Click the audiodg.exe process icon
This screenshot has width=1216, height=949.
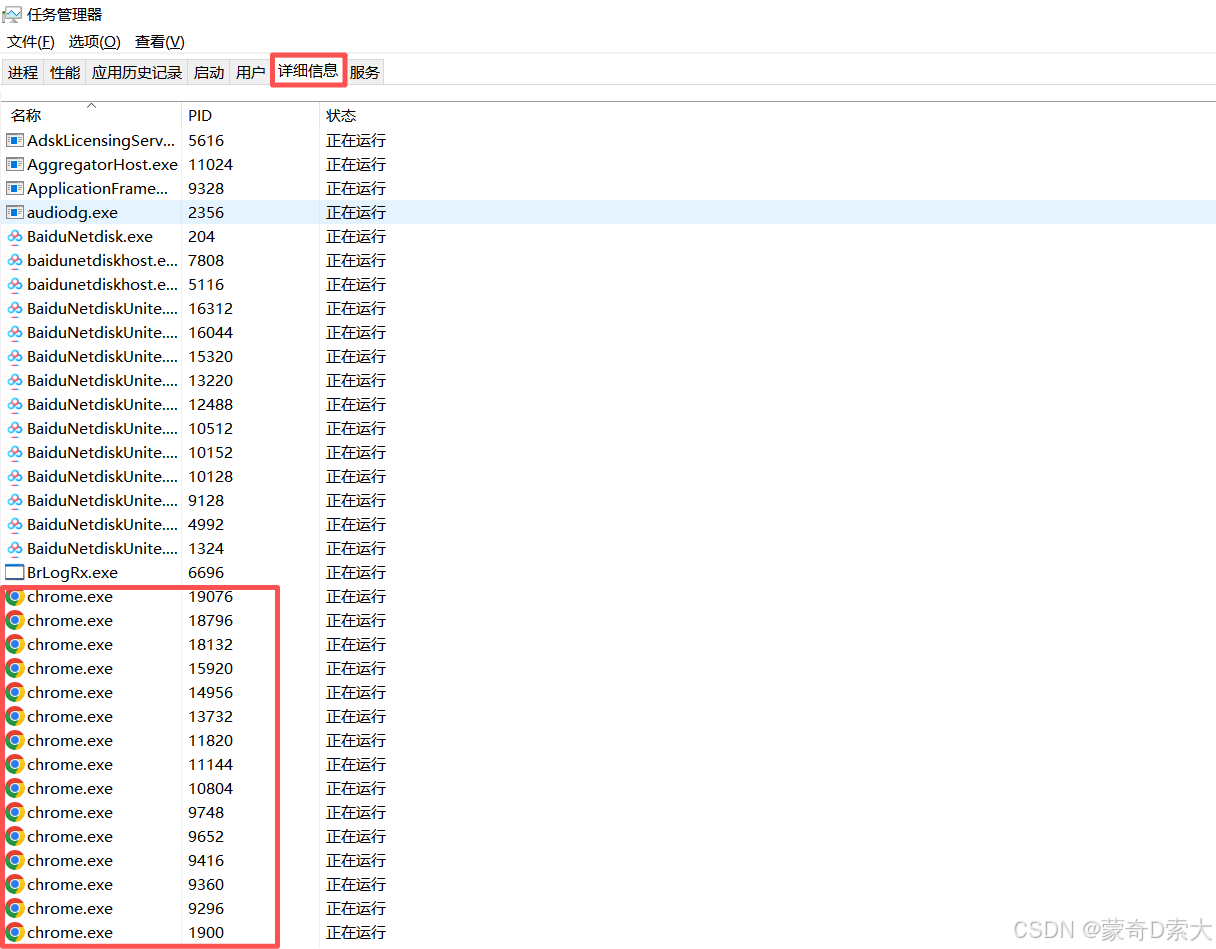(x=15, y=212)
